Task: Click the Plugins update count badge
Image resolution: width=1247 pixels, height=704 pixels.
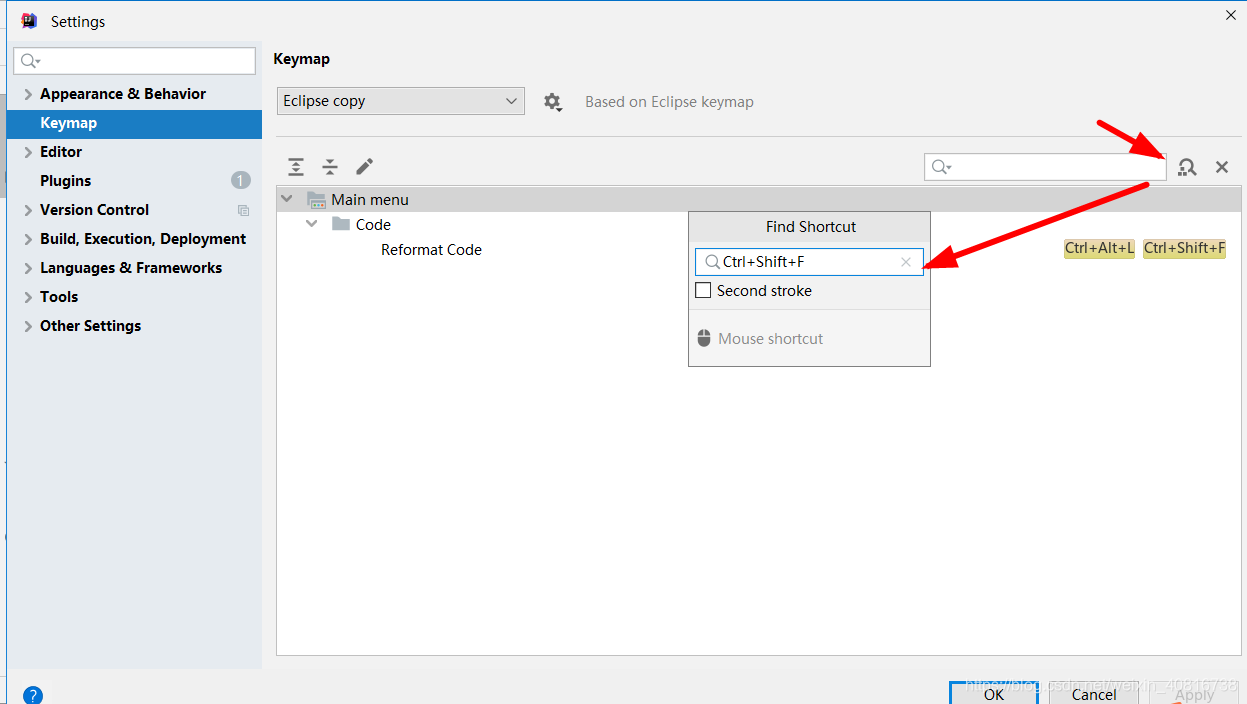Action: [241, 181]
